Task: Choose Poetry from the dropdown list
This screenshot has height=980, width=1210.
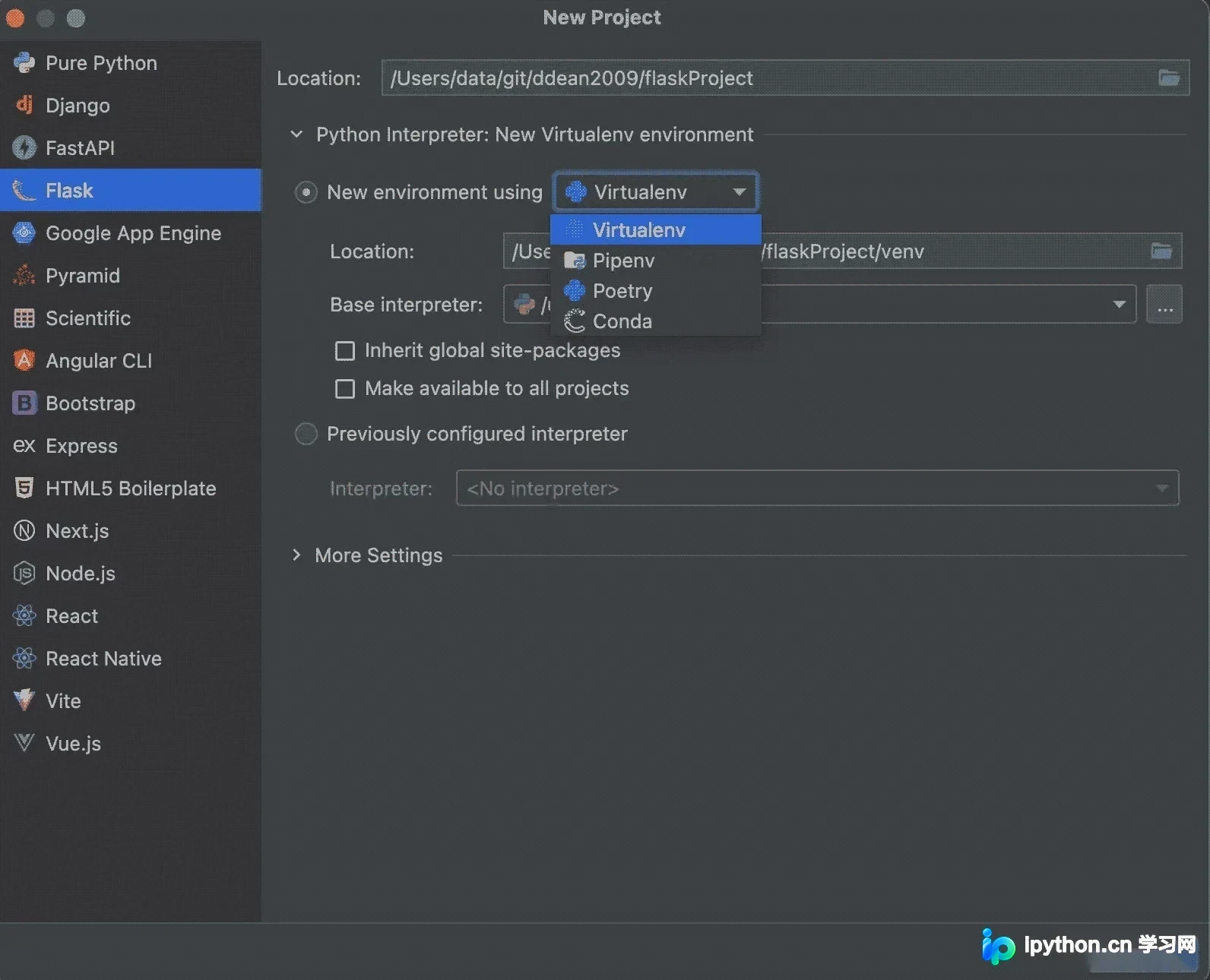Action: [655, 291]
